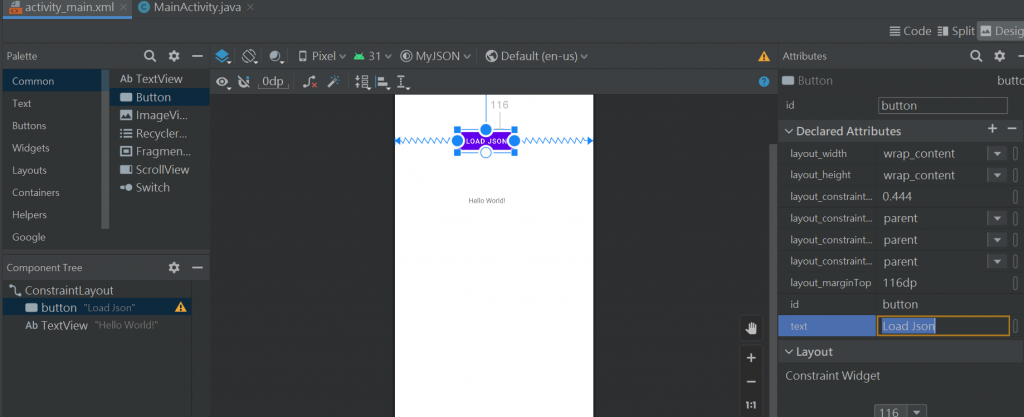The height and width of the screenshot is (417, 1024).
Task: Open Palette settings gear
Action: (174, 56)
